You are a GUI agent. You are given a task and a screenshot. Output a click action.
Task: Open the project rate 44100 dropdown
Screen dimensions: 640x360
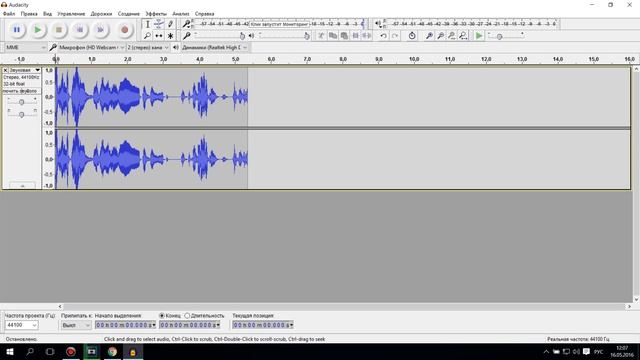pos(22,325)
